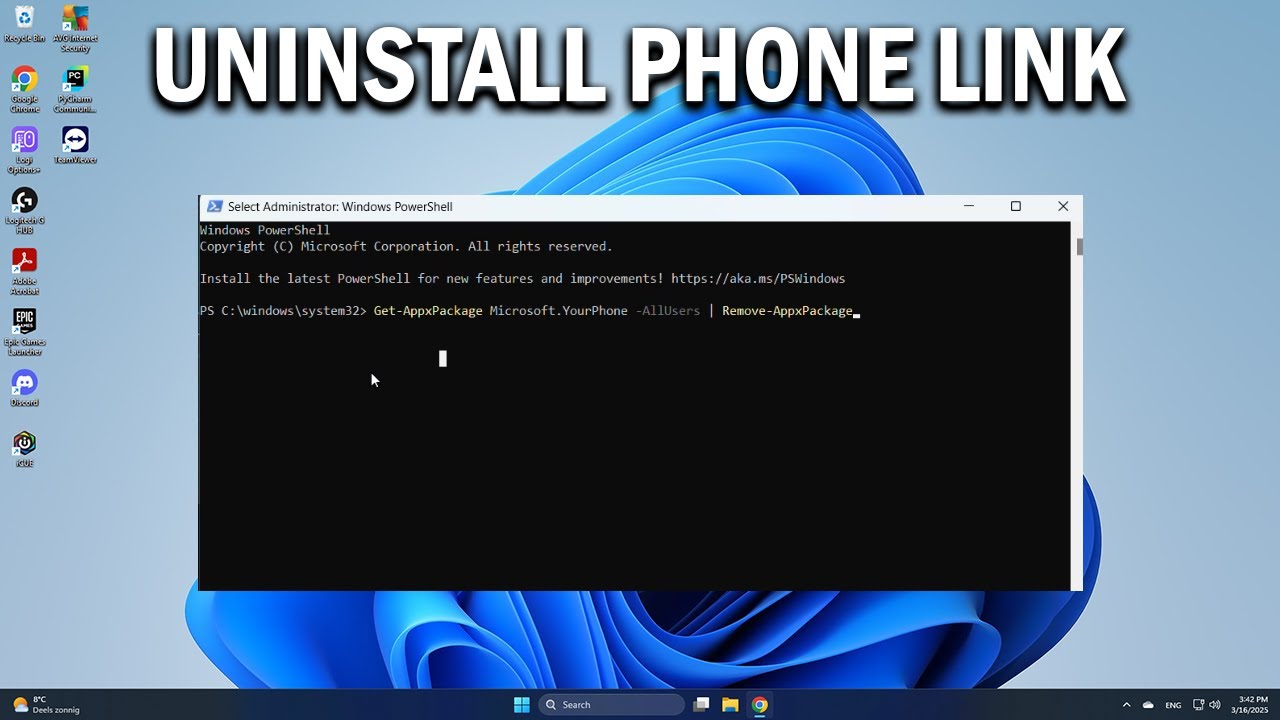Show hidden system tray icons
The image size is (1280, 720).
(1126, 705)
